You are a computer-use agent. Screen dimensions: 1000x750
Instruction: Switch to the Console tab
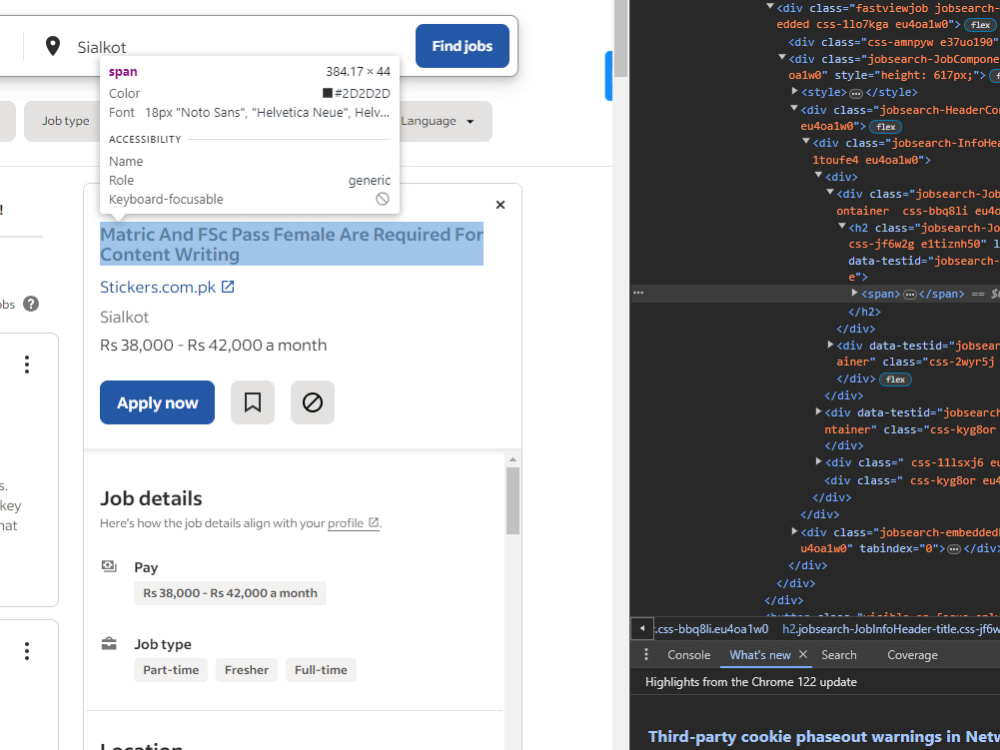pos(689,654)
